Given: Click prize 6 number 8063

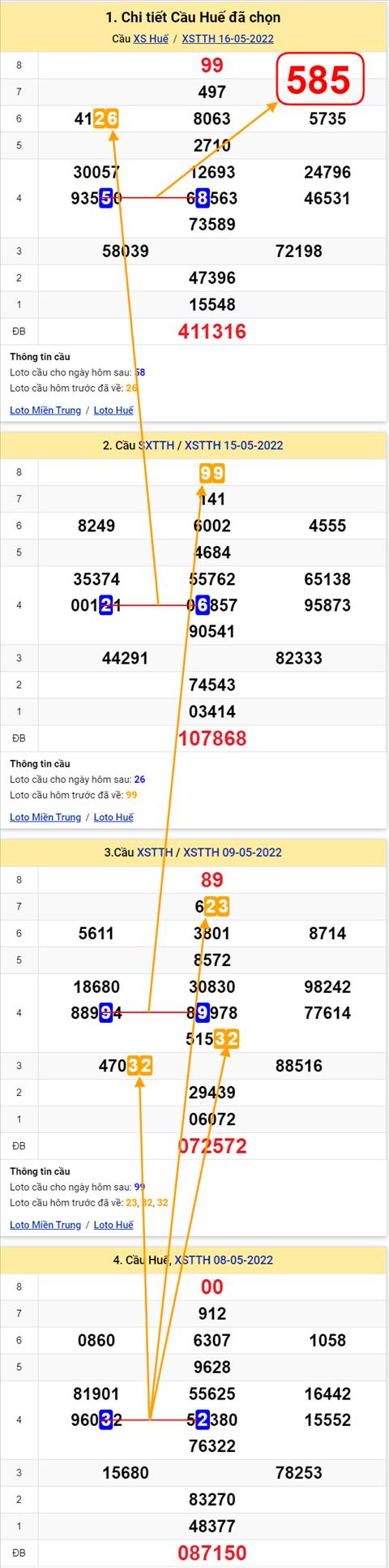Looking at the screenshot, I should [212, 119].
